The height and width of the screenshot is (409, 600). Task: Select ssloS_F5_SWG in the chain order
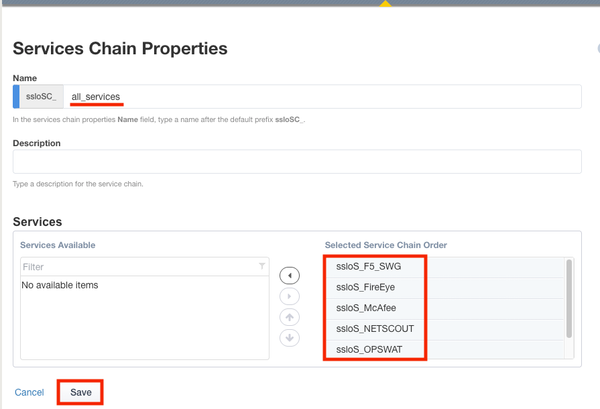369,266
